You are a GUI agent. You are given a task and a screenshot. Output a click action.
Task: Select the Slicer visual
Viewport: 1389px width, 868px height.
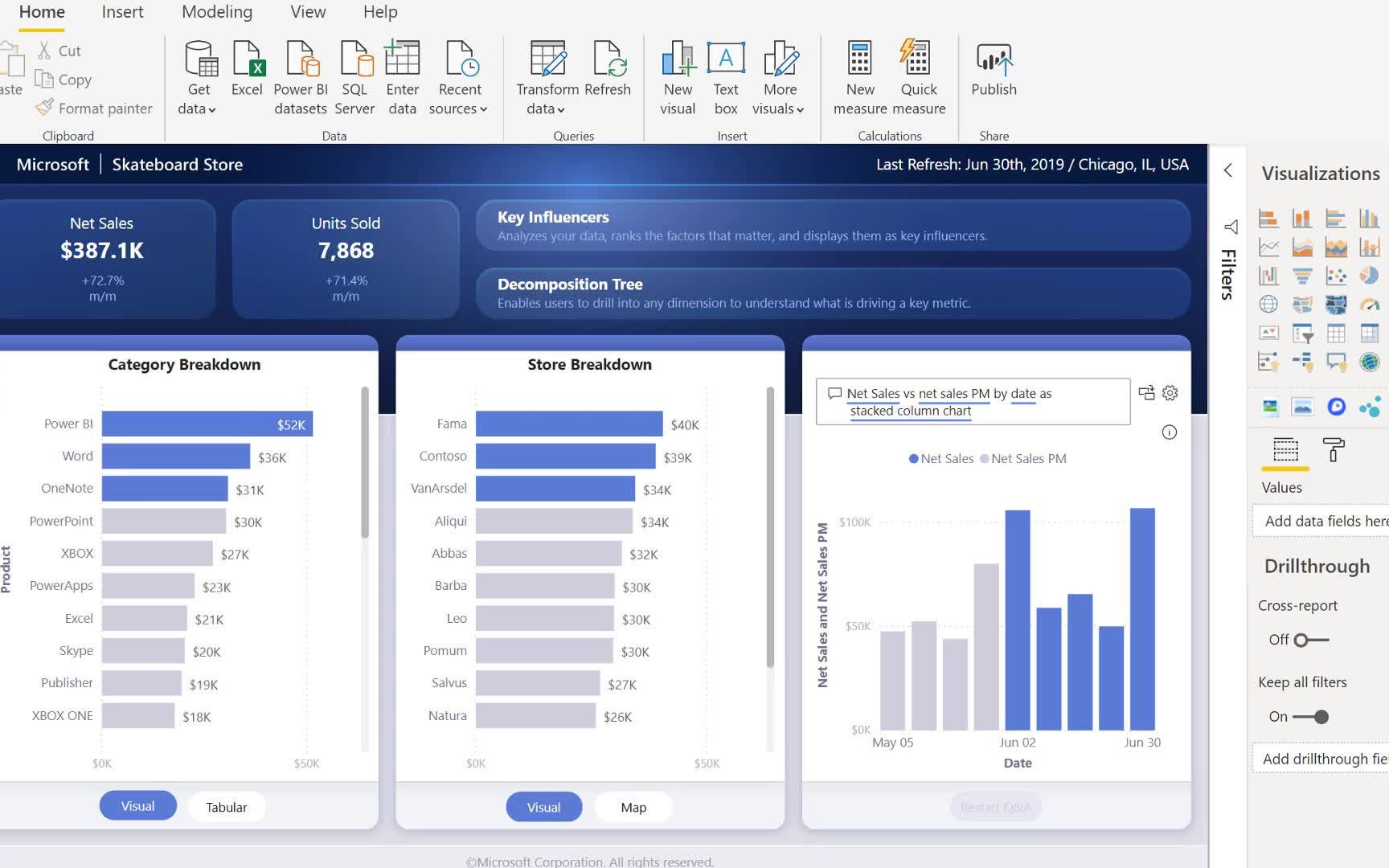pyautogui.click(x=1302, y=333)
